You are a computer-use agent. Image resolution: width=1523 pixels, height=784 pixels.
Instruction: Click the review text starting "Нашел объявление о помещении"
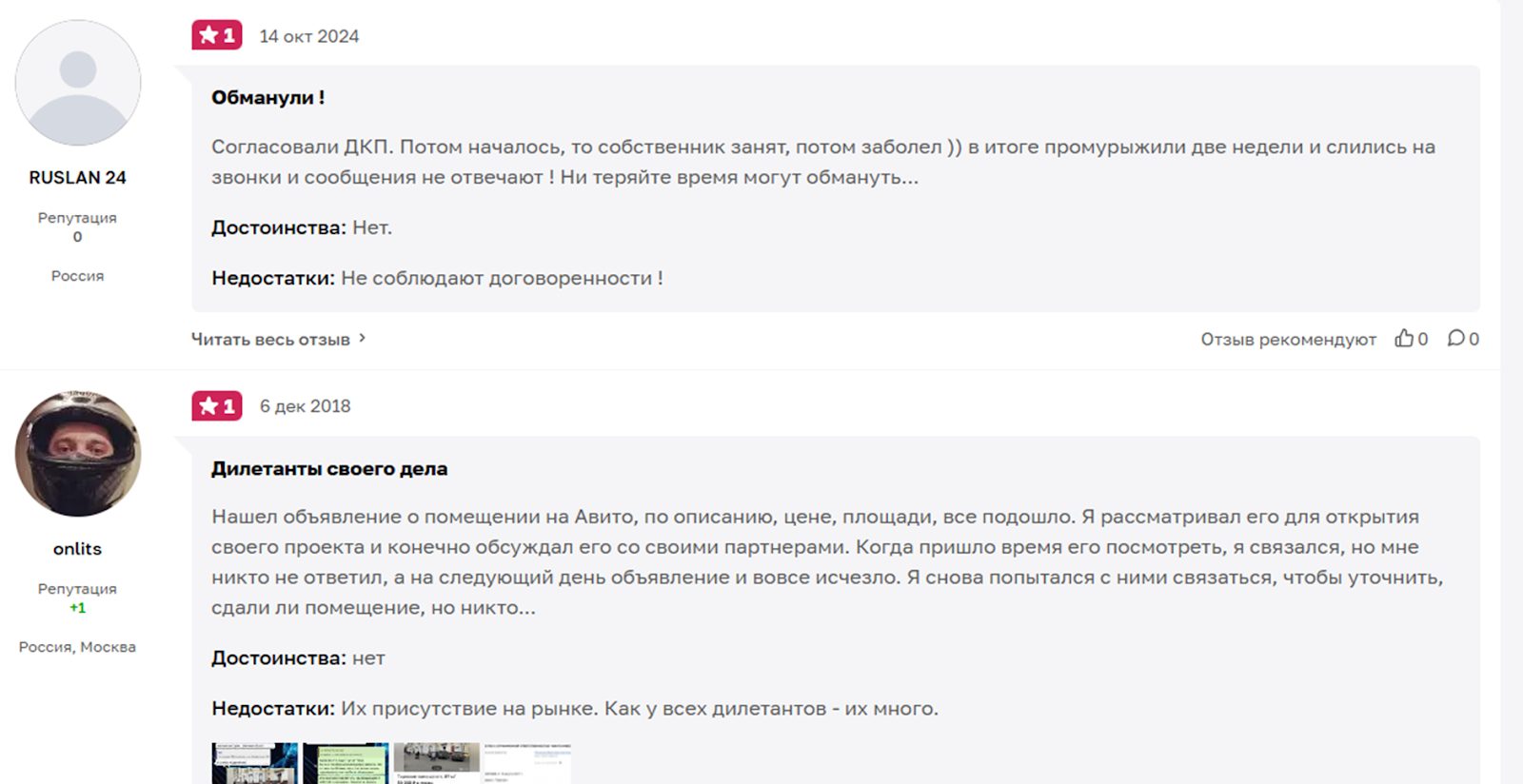827,562
